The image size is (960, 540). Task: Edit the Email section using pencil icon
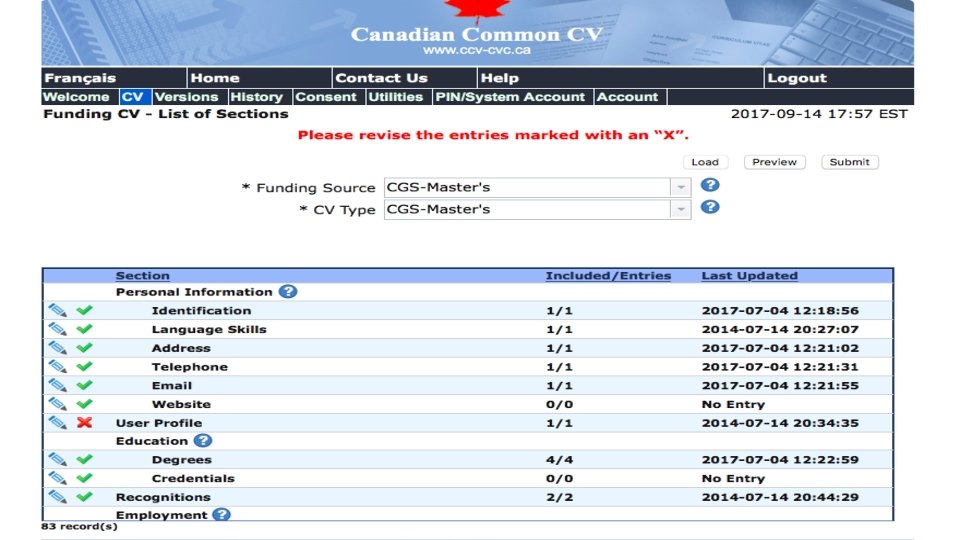[x=58, y=385]
